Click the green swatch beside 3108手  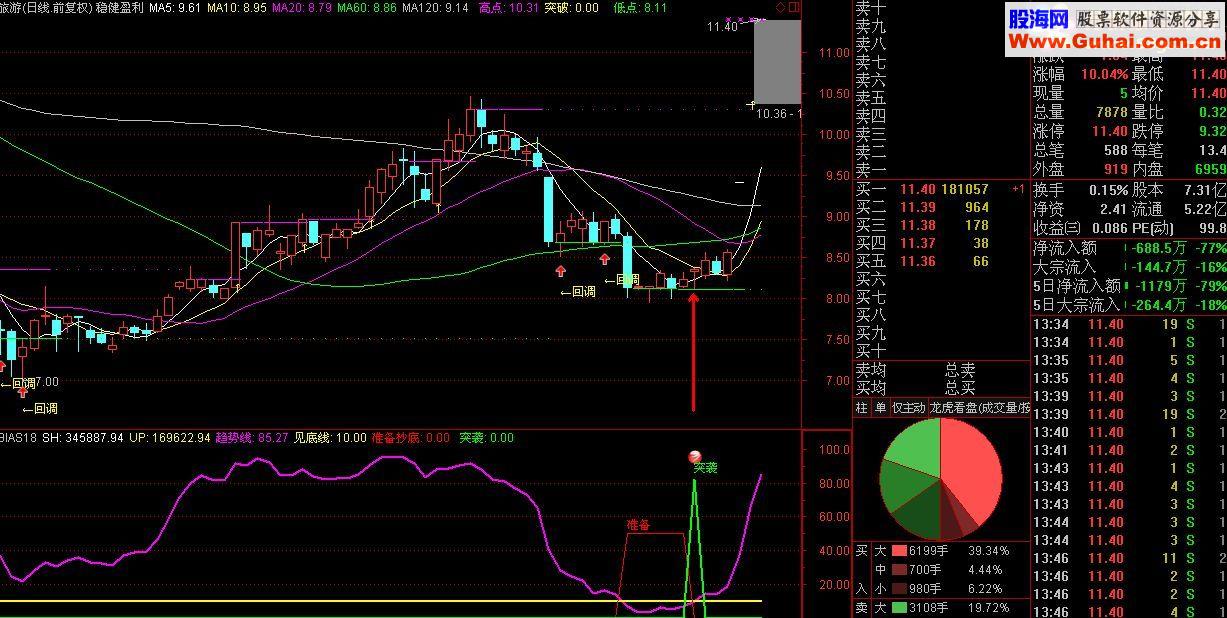899,608
